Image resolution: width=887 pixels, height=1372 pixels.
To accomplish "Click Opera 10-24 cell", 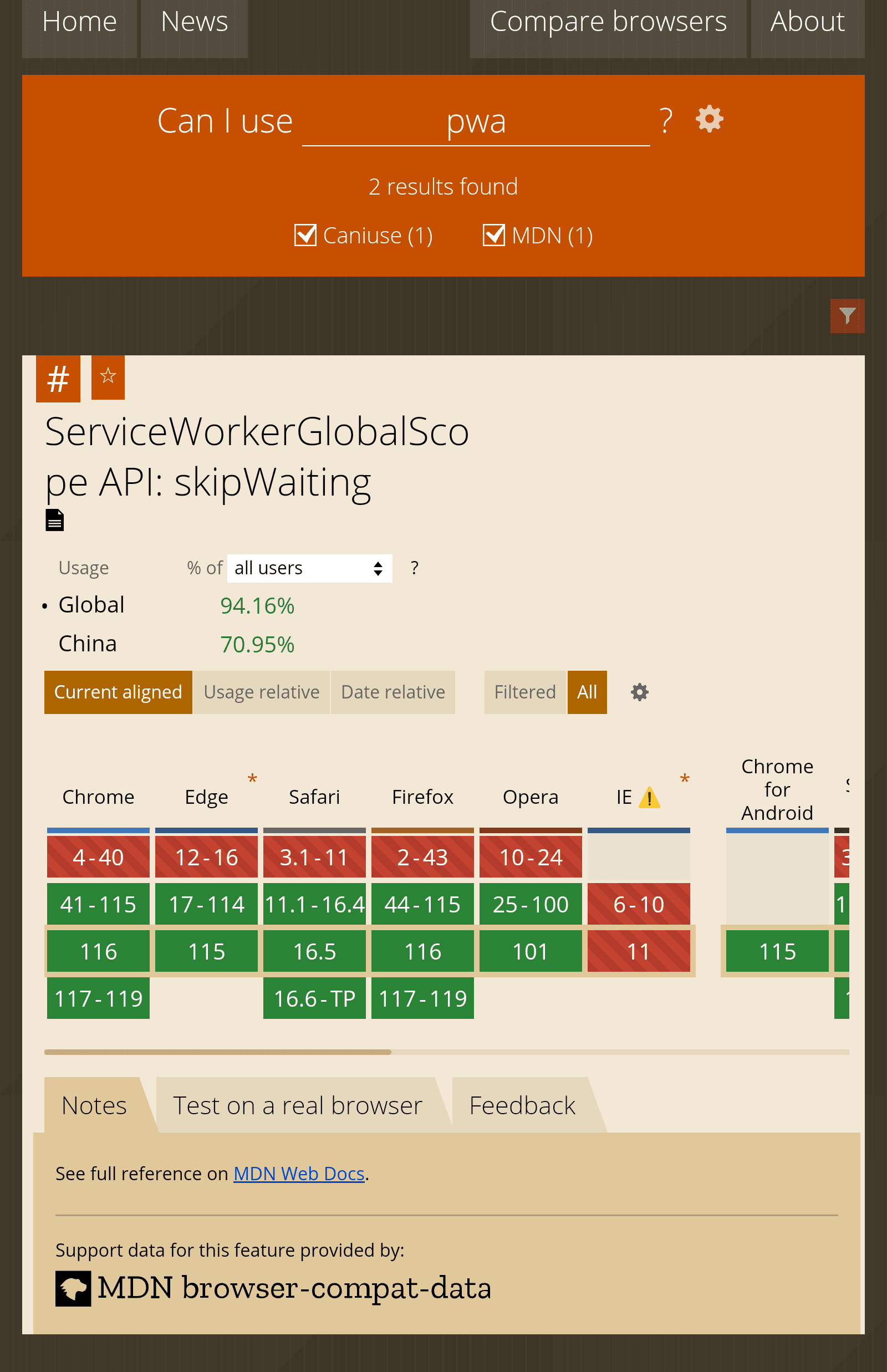I will (531, 857).
